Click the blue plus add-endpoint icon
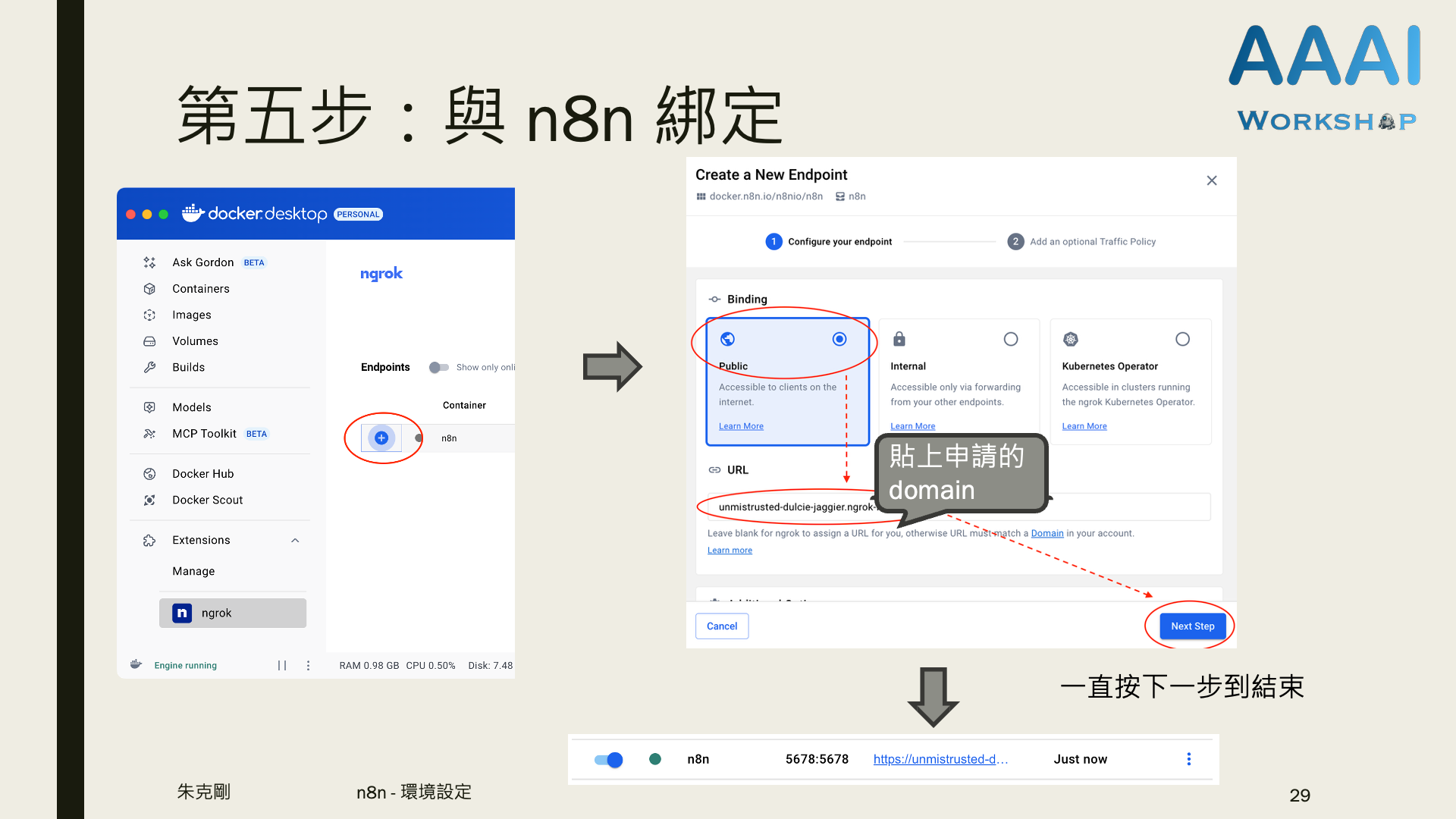This screenshot has width=1456, height=819. coord(381,438)
